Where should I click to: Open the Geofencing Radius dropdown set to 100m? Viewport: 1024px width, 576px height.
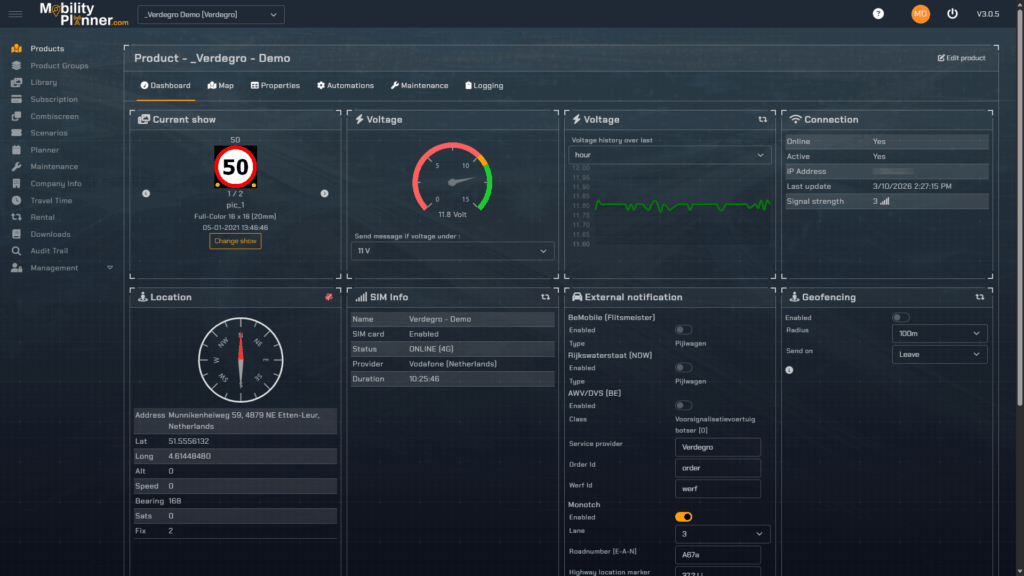(939, 333)
